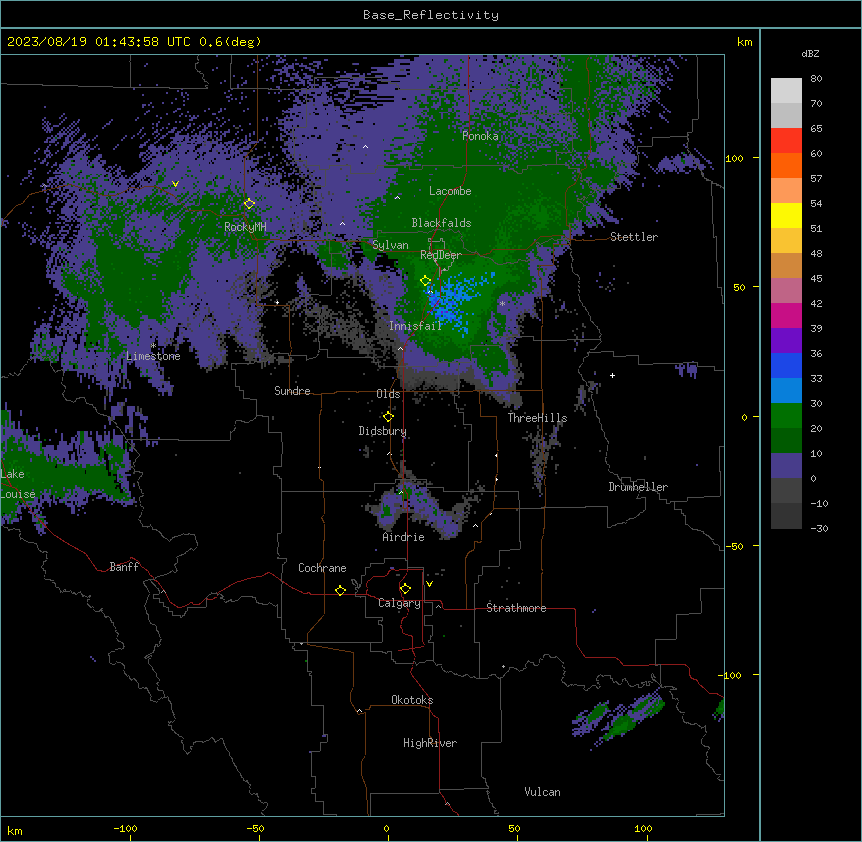Select the slate purple 10–0 dBZ legend swatch
862x842 pixels.
(x=786, y=466)
